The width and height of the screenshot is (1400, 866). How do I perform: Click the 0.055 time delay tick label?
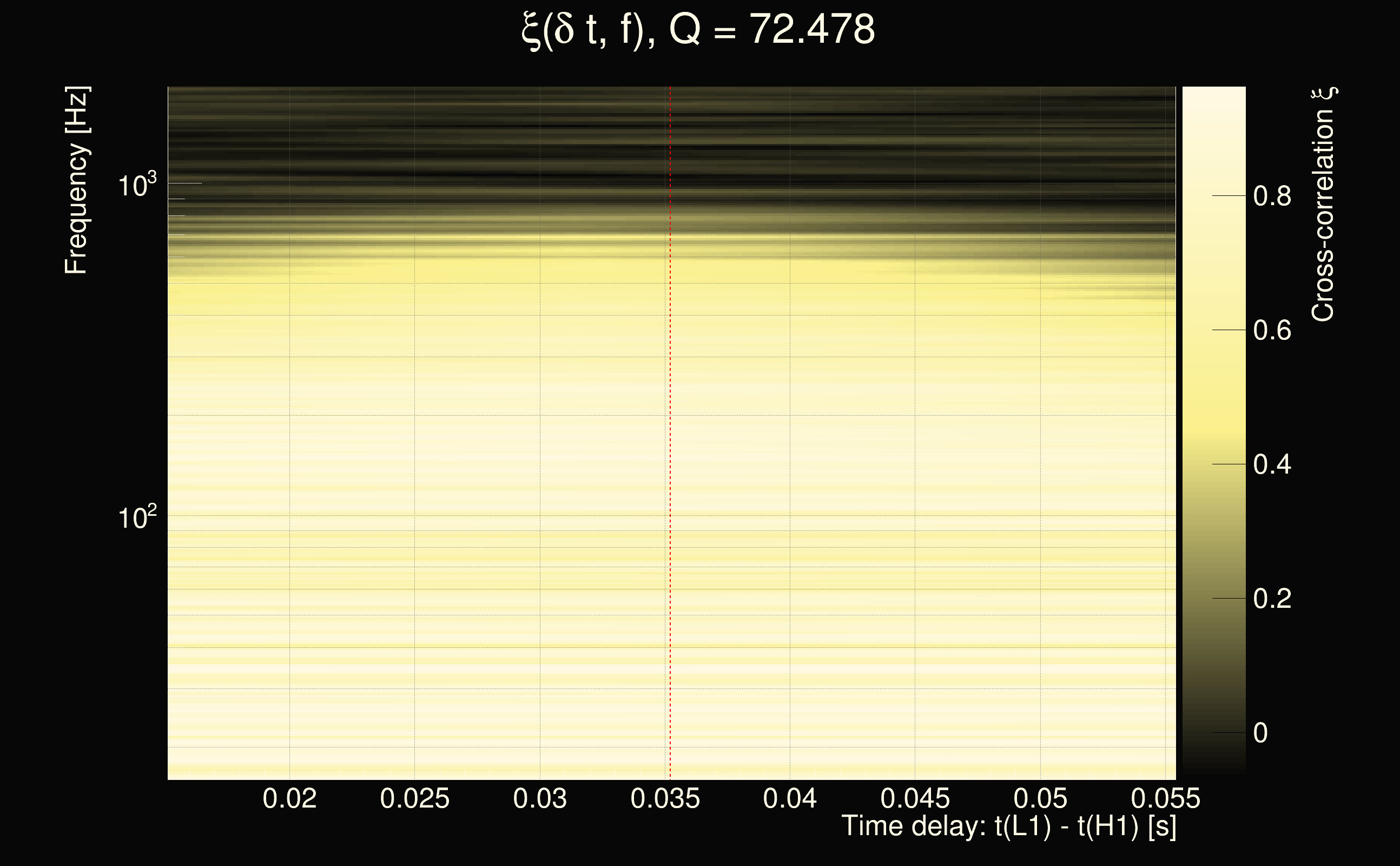point(1165,798)
